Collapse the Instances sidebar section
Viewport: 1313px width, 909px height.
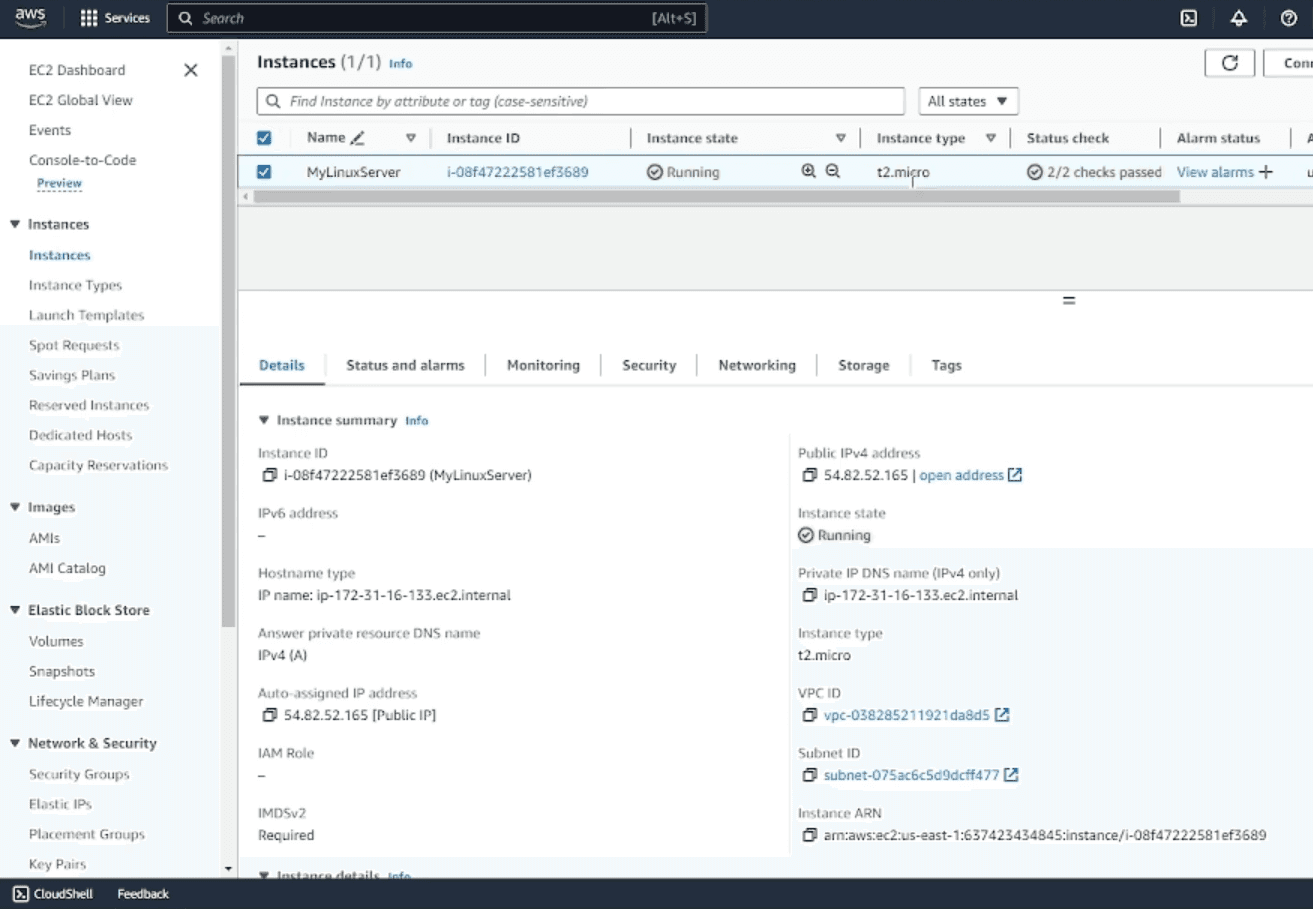point(15,224)
